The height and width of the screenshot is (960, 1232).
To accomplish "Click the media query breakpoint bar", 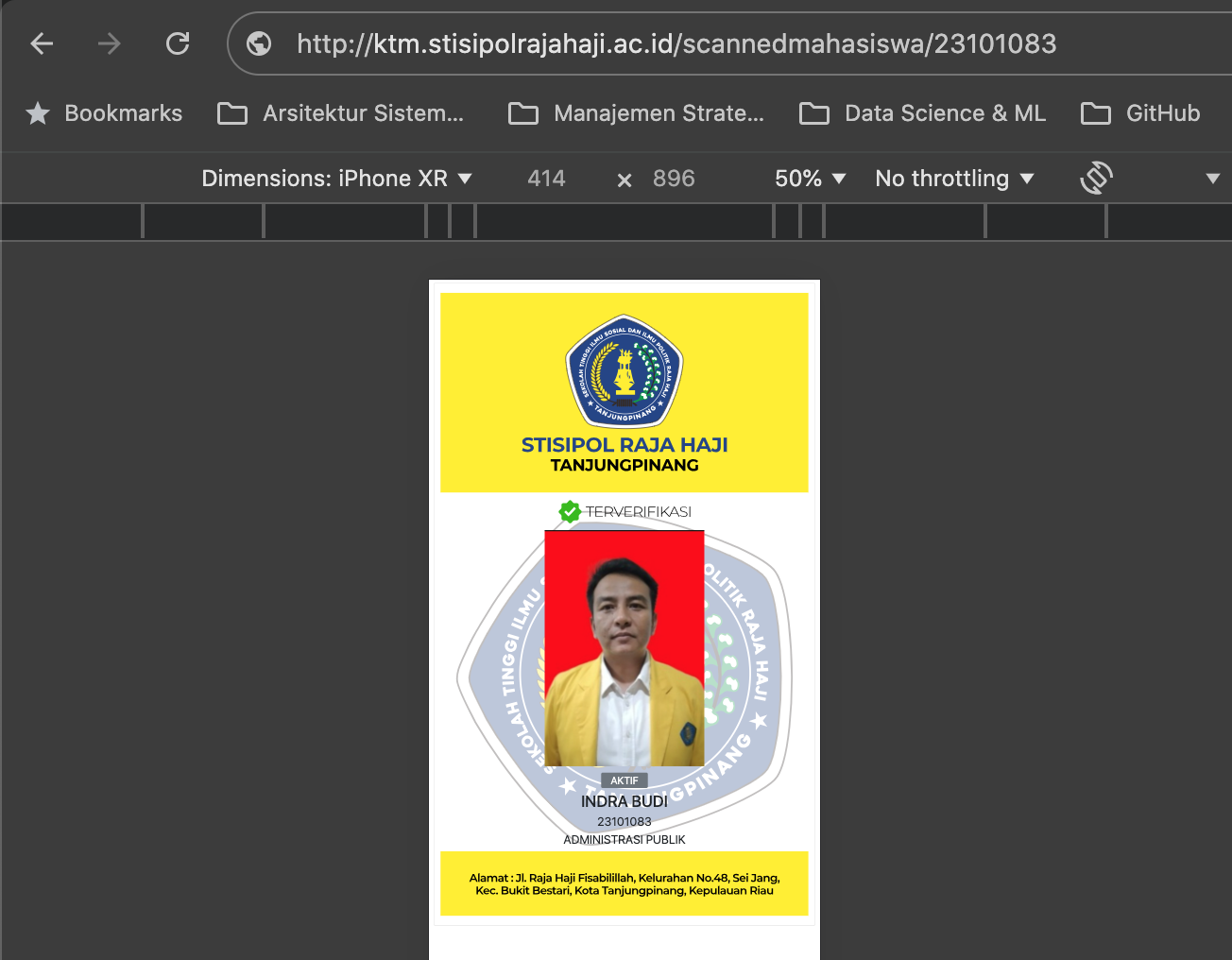I will 616,222.
